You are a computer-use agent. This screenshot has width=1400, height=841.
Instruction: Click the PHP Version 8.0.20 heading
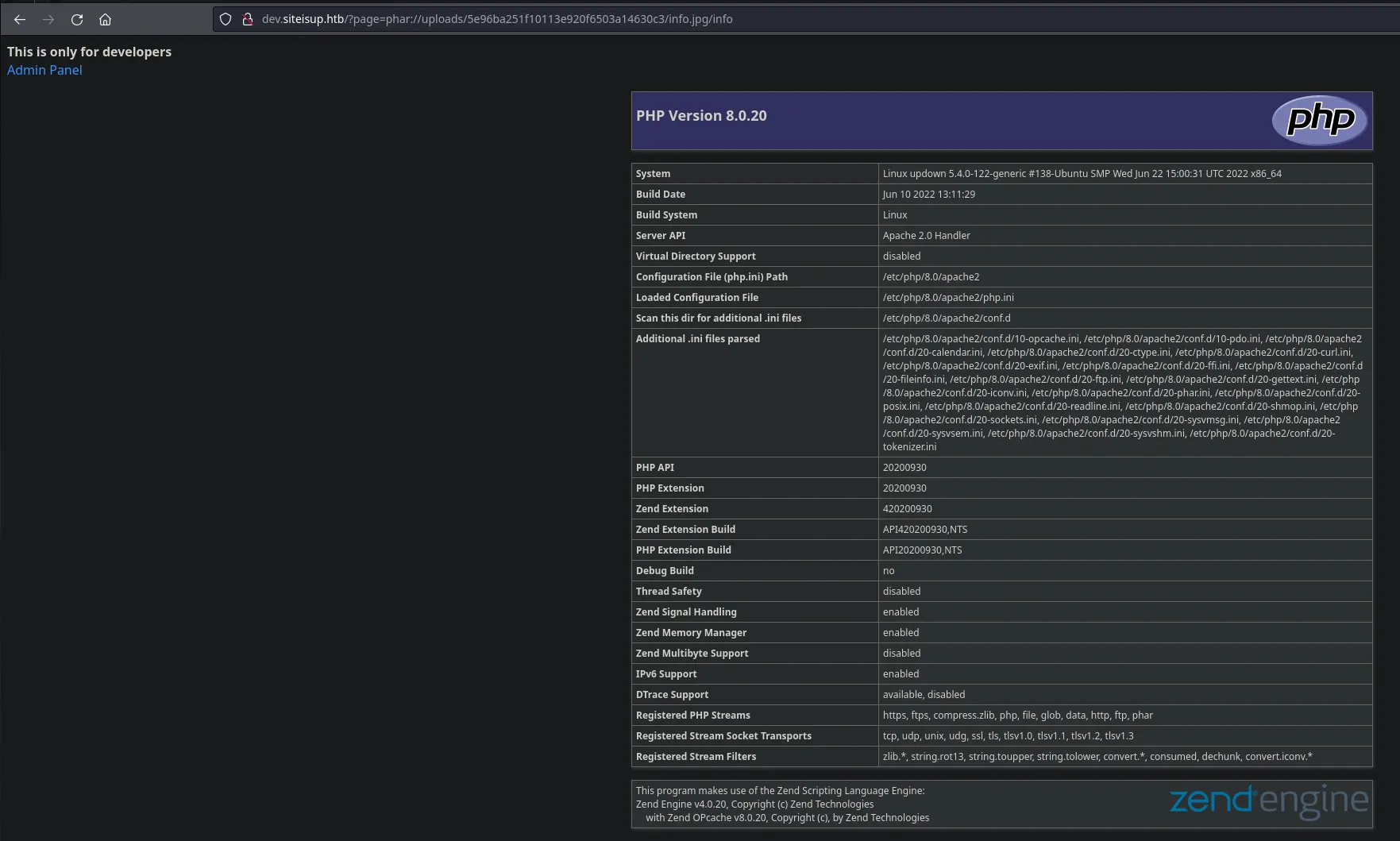701,116
